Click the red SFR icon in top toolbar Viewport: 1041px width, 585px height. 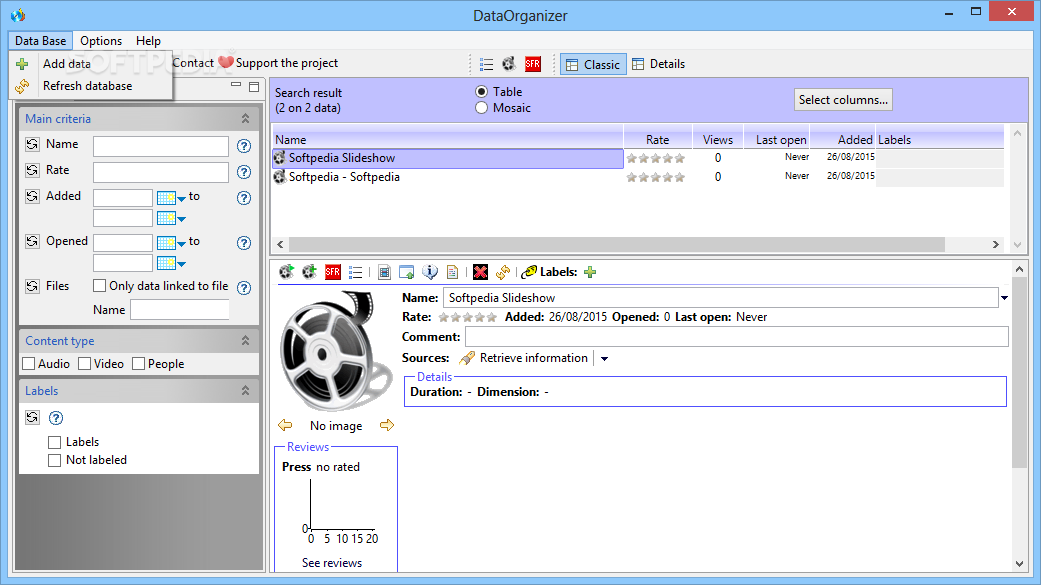[x=532, y=64]
